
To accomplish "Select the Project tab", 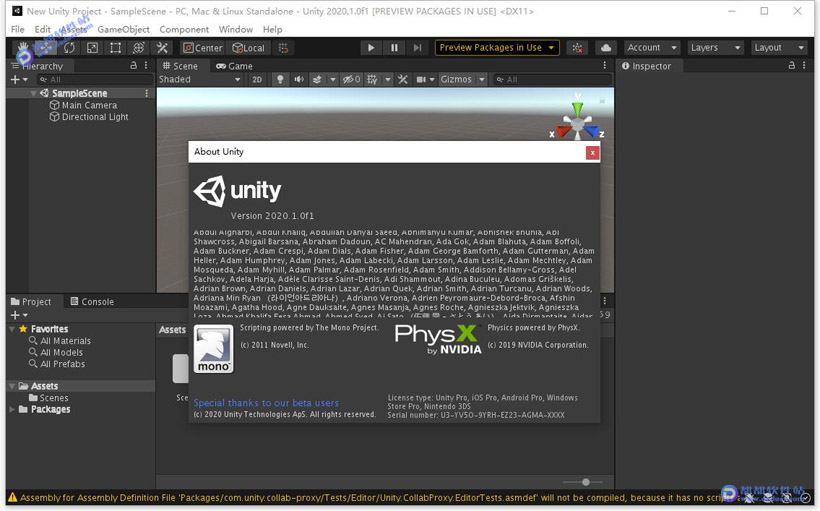I will pos(32,301).
